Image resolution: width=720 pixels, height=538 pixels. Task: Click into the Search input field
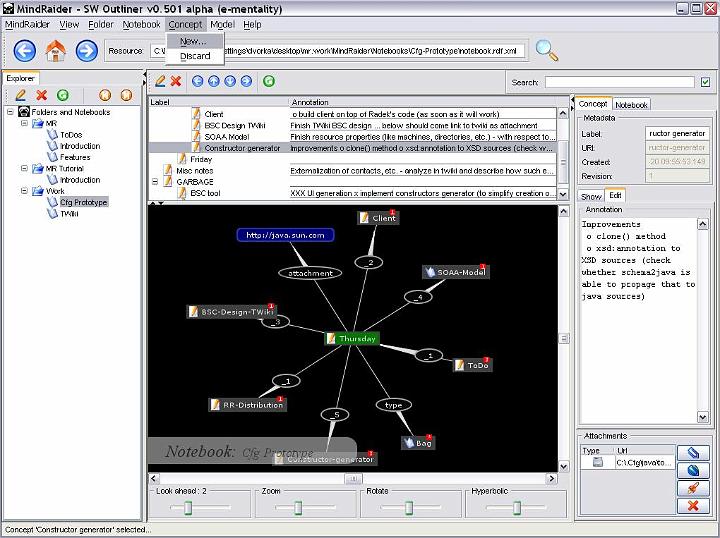(x=620, y=82)
